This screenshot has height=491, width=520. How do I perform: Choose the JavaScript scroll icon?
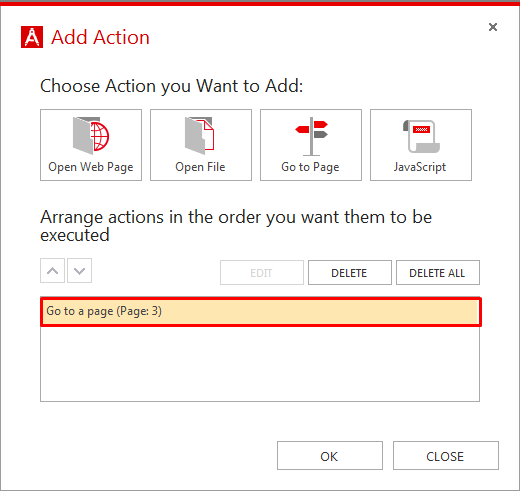point(421,136)
